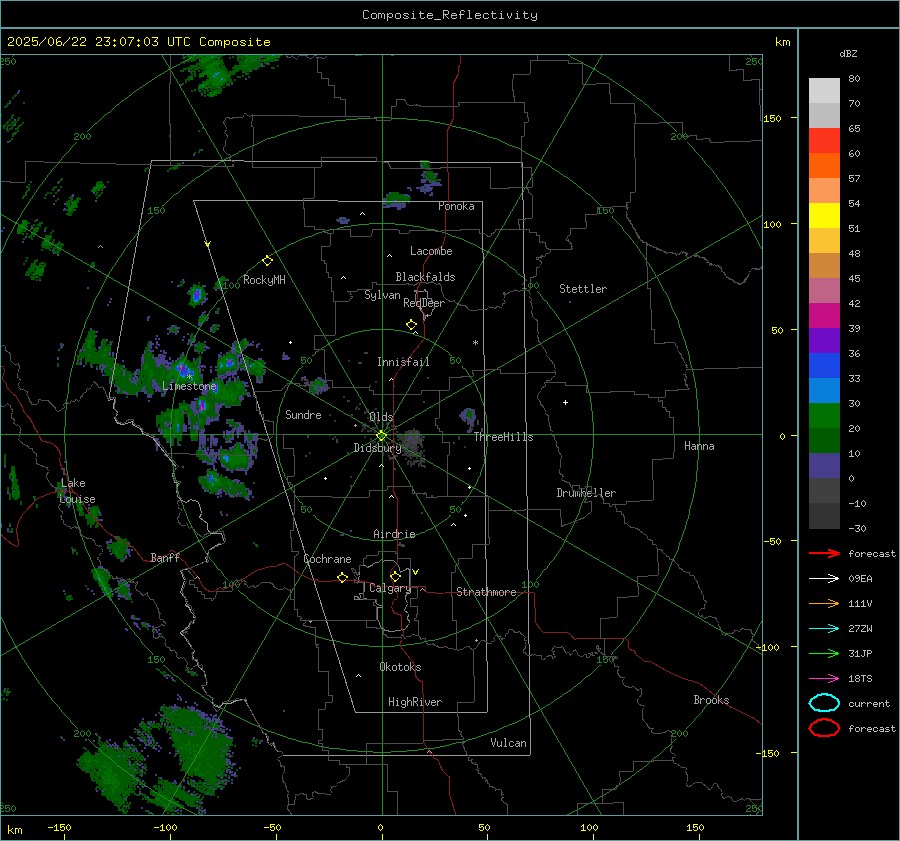Click the Cochrane label
This screenshot has width=900, height=841.
(x=327, y=559)
